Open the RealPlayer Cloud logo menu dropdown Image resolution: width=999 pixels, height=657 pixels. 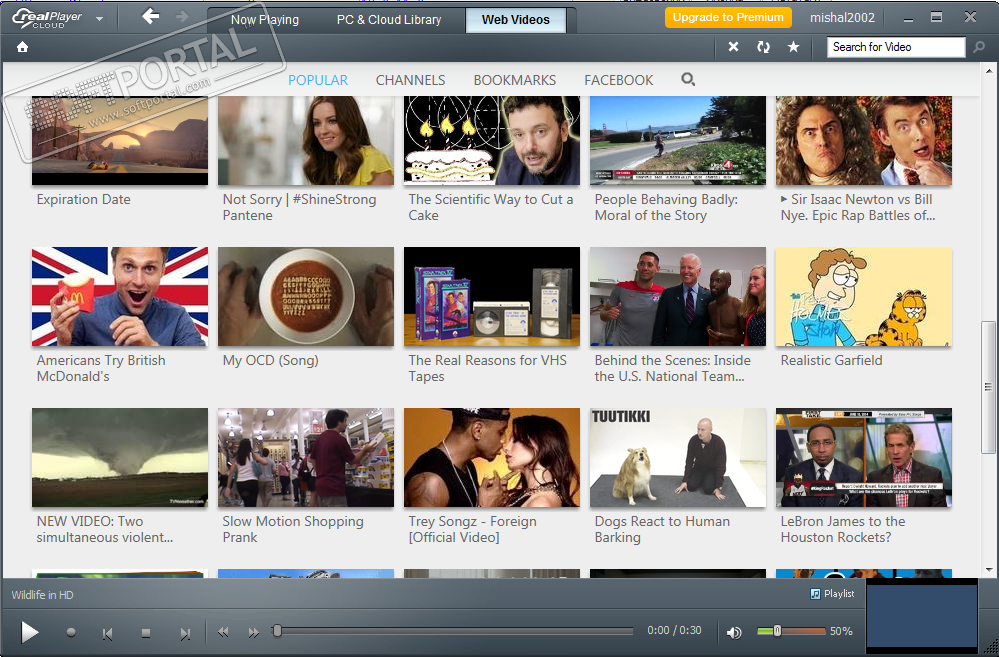(99, 19)
